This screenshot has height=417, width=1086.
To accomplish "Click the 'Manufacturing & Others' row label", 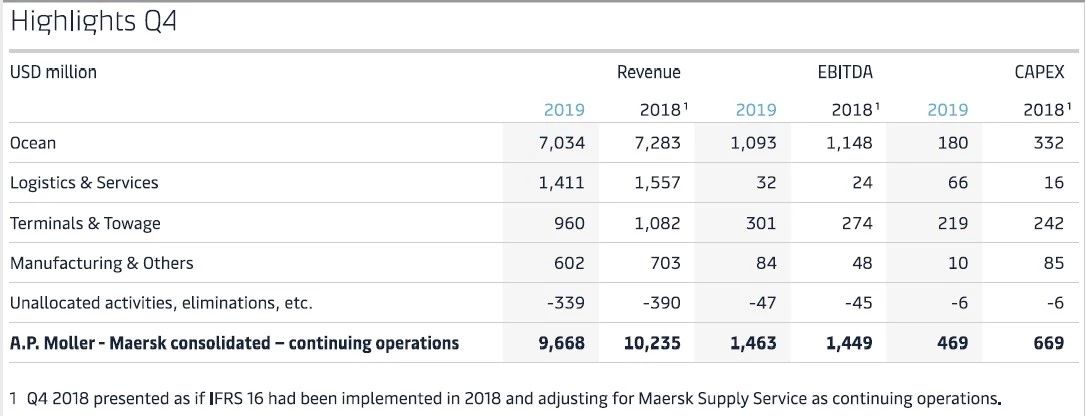I will point(102,263).
